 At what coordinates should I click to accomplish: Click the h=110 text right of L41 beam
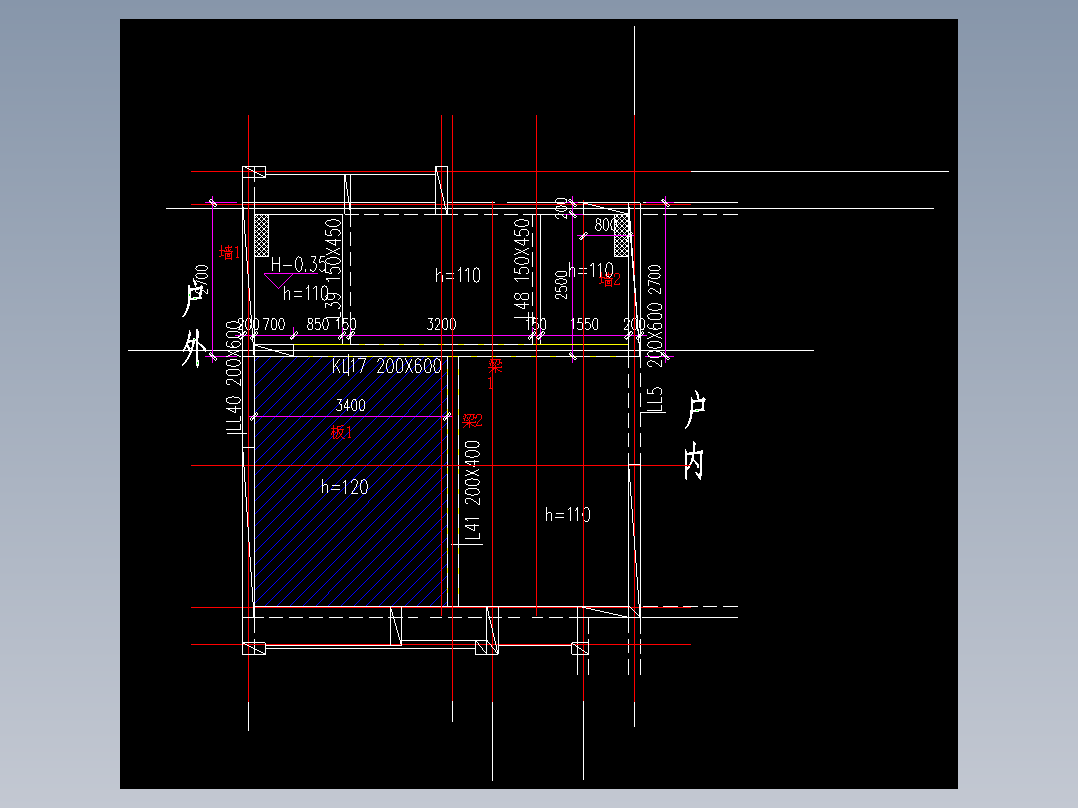point(567,514)
